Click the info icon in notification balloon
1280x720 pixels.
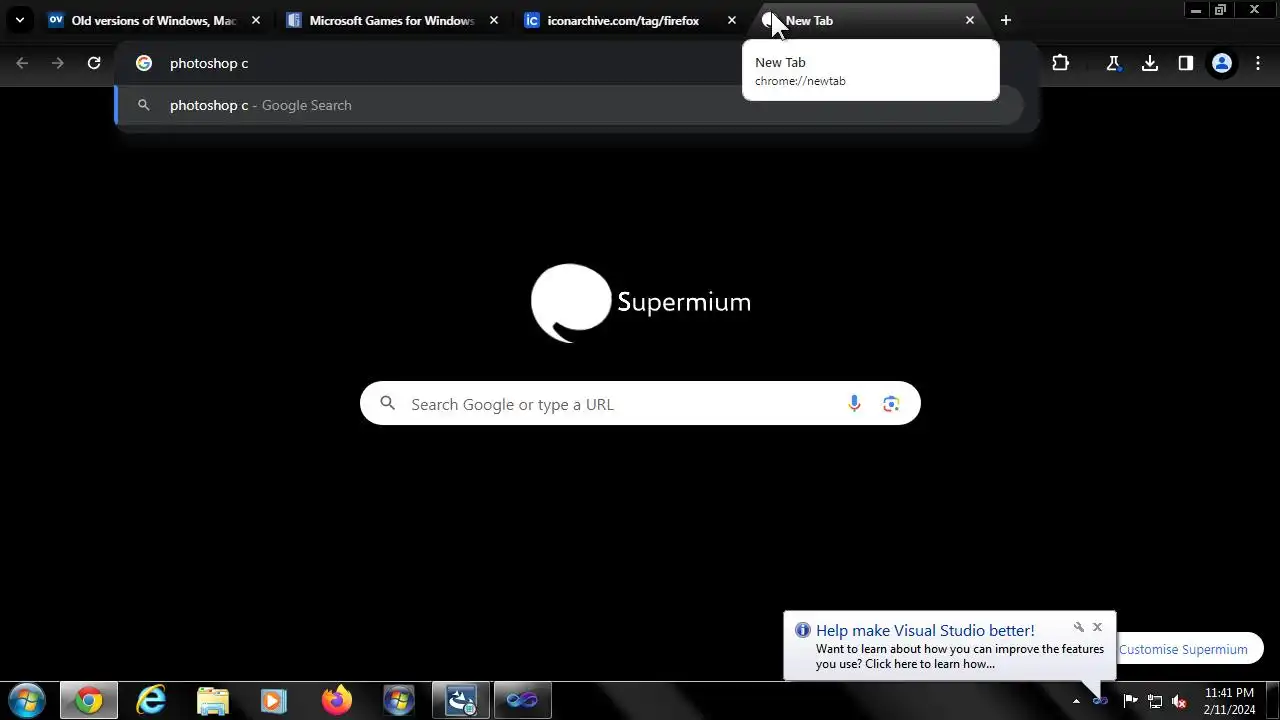(x=802, y=630)
